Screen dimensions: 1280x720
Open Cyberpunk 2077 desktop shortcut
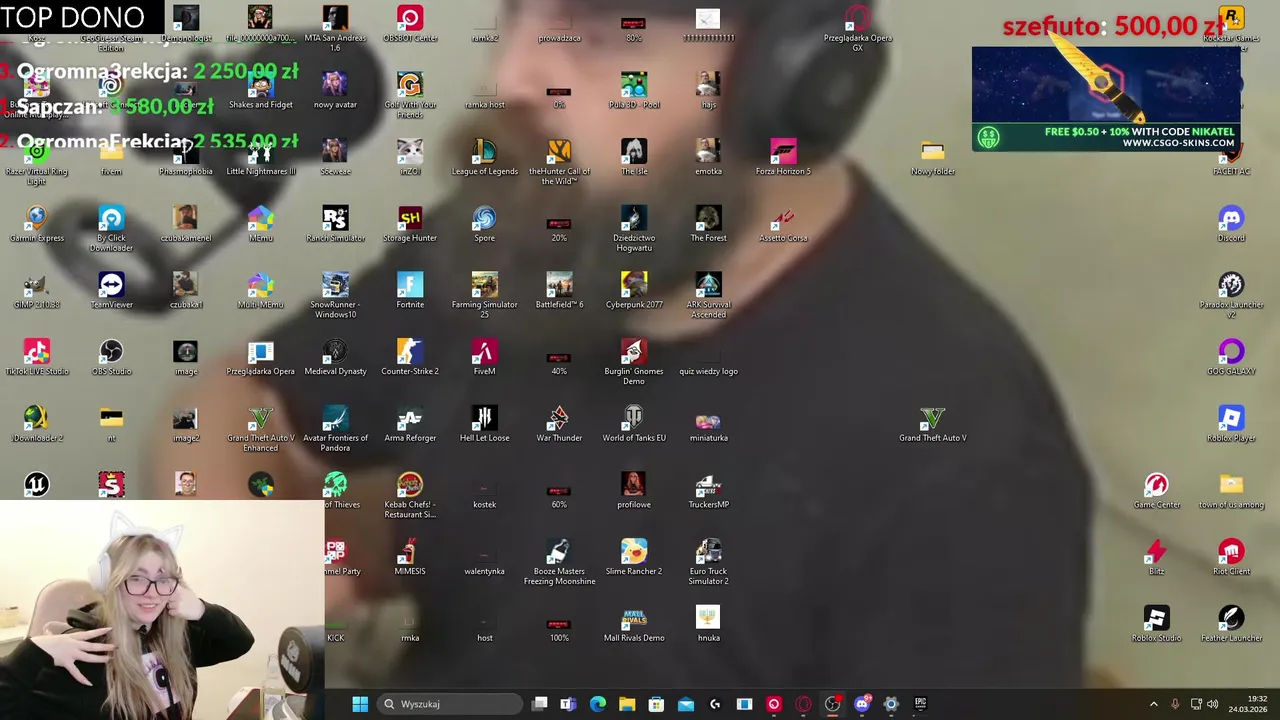pyautogui.click(x=634, y=290)
